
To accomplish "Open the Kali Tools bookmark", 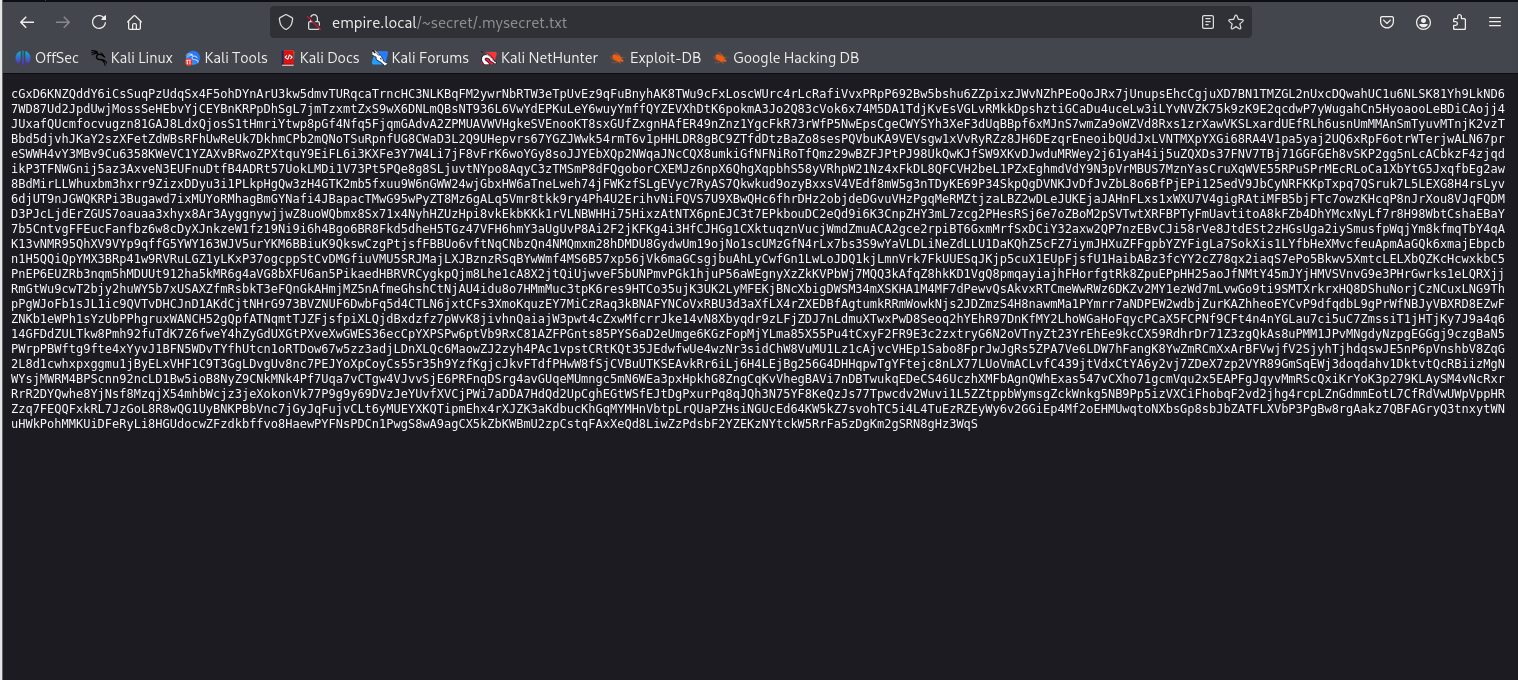I will pyautogui.click(x=227, y=58).
